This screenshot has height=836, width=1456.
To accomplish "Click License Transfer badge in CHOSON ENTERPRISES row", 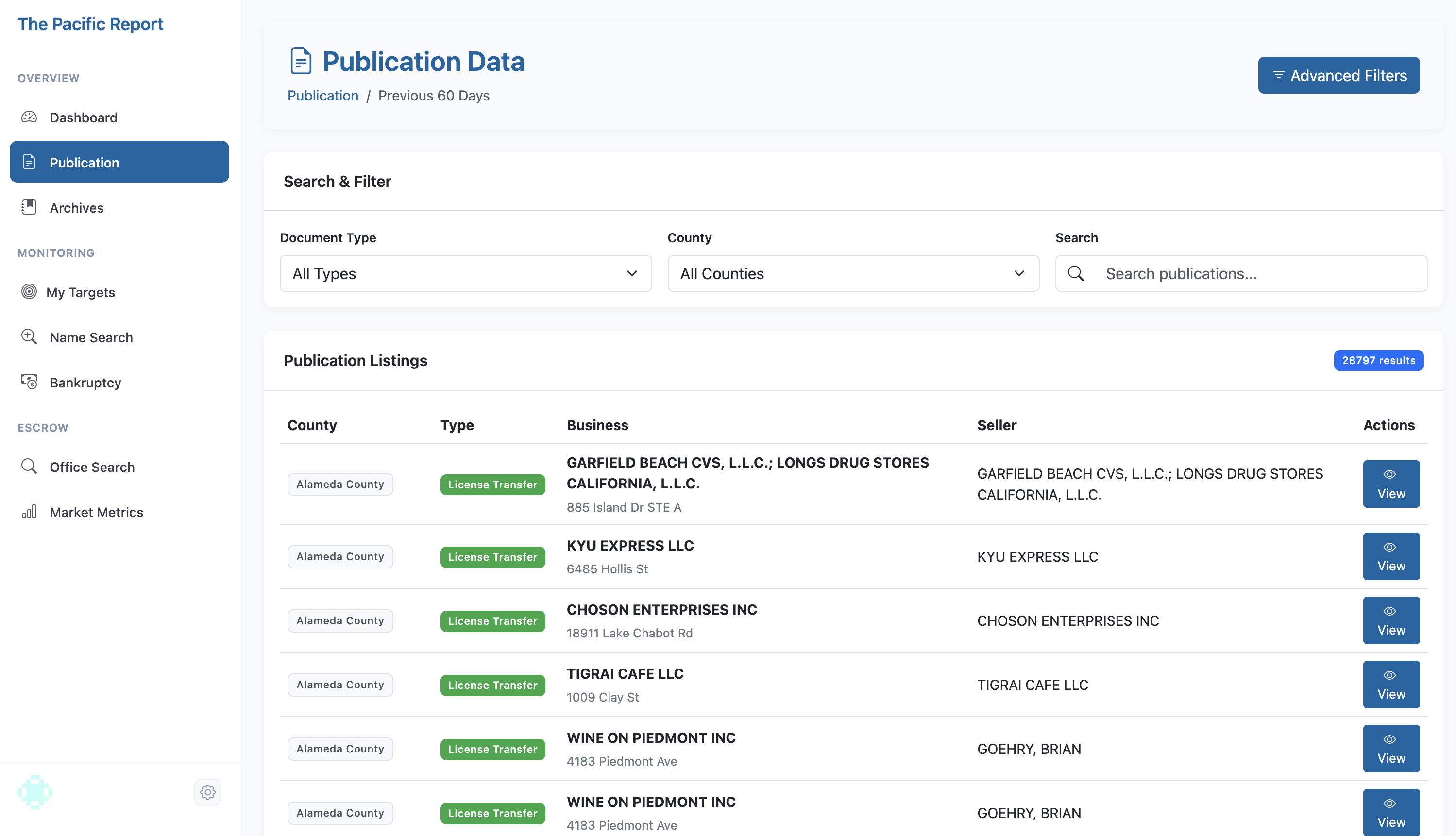I will [x=493, y=620].
